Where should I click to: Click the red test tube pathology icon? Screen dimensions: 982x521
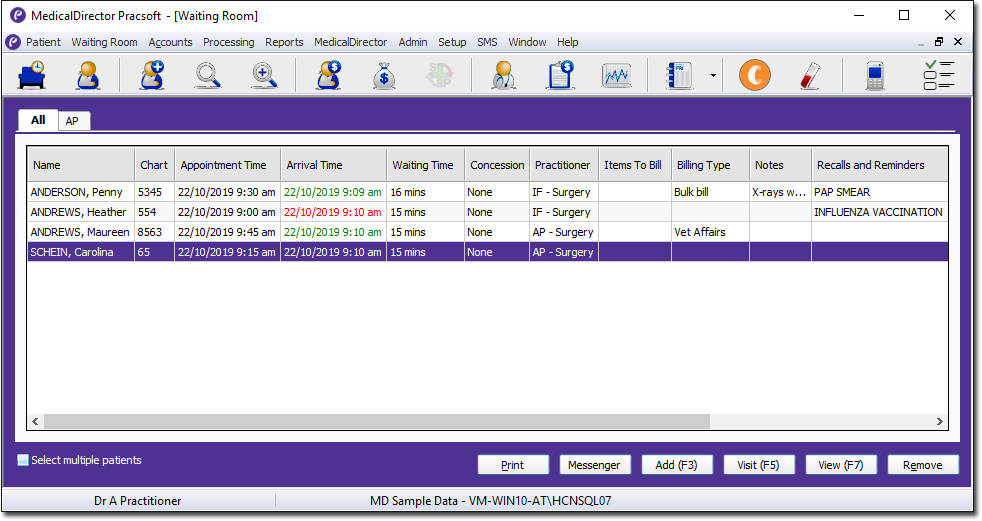tap(808, 76)
